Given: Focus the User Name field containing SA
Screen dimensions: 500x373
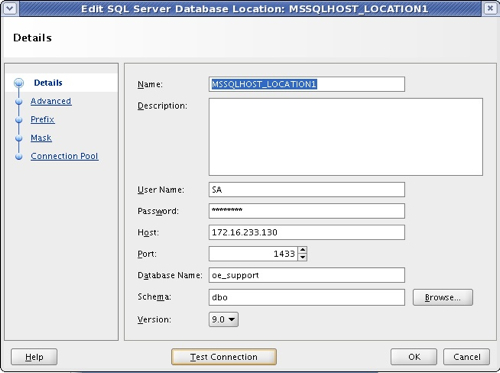Looking at the screenshot, I should point(307,190).
